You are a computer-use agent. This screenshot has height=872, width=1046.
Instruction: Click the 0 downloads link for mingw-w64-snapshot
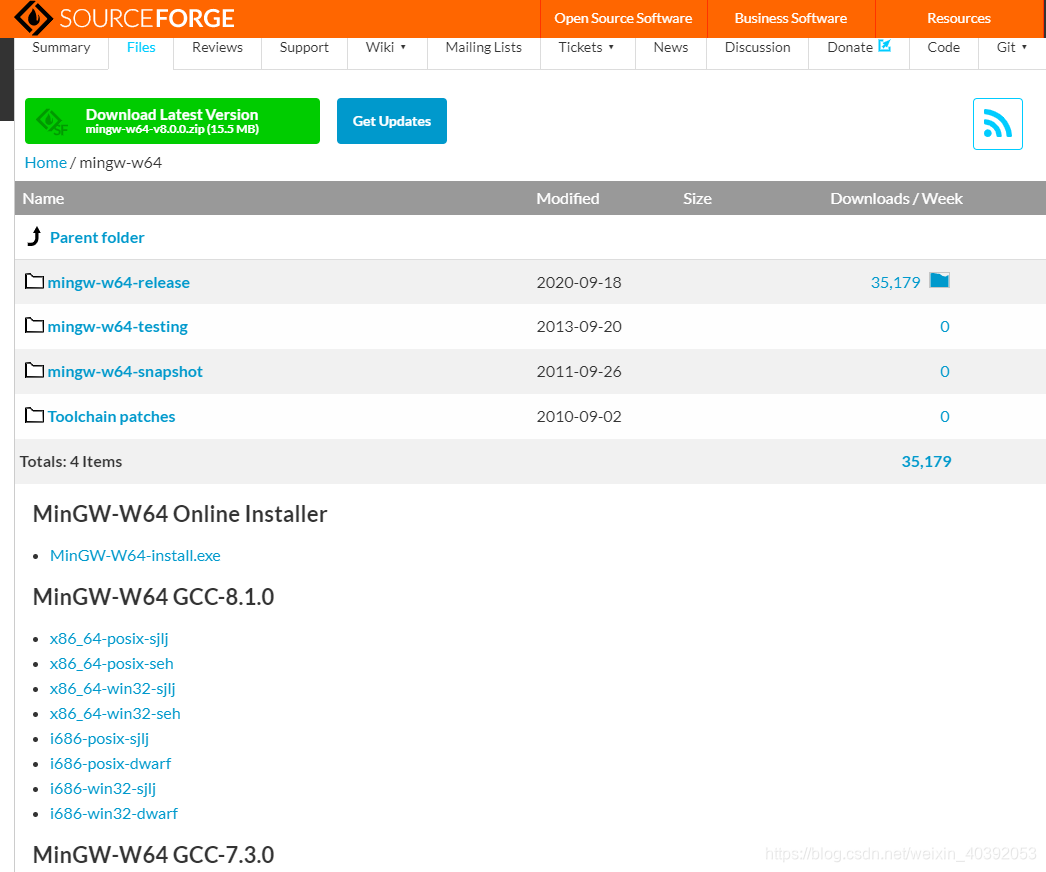coord(945,372)
